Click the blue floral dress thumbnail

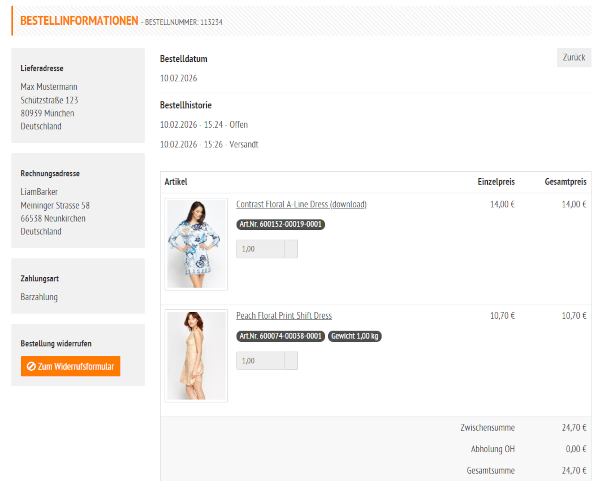(197, 244)
